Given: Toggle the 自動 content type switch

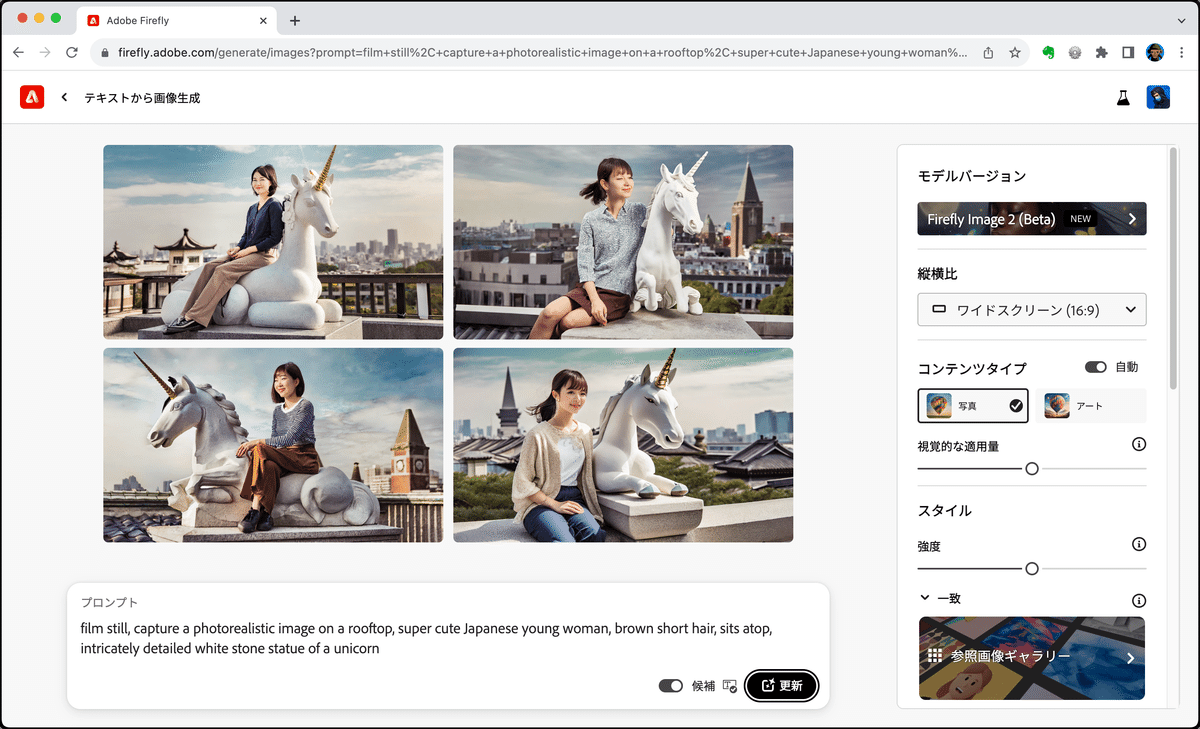Looking at the screenshot, I should (x=1096, y=367).
